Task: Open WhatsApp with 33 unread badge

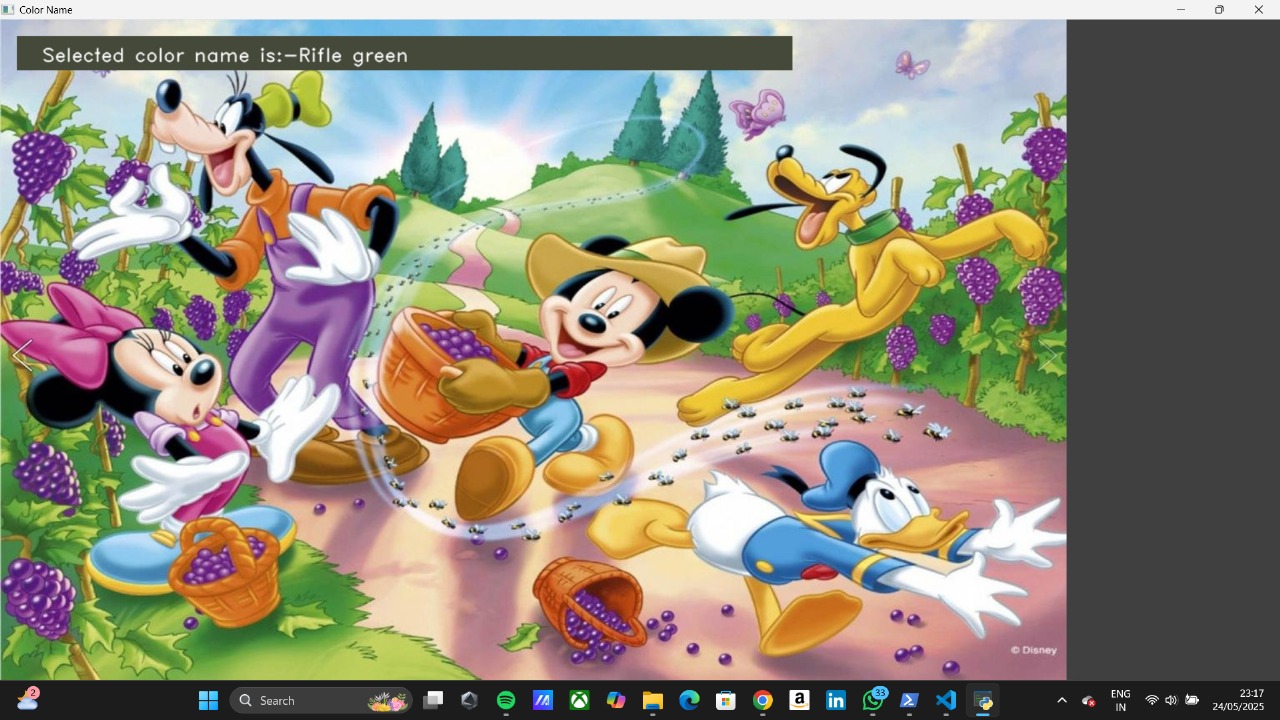Action: coord(874,699)
